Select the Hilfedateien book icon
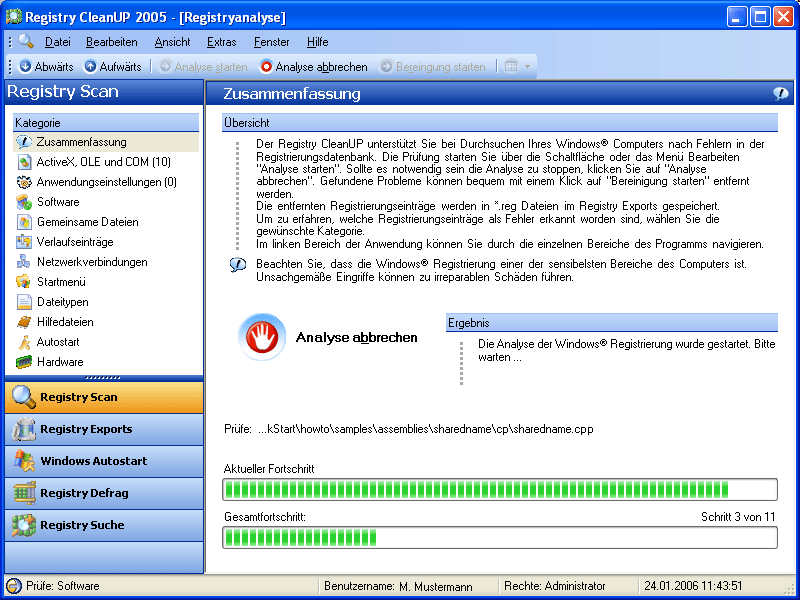 pyautogui.click(x=24, y=322)
